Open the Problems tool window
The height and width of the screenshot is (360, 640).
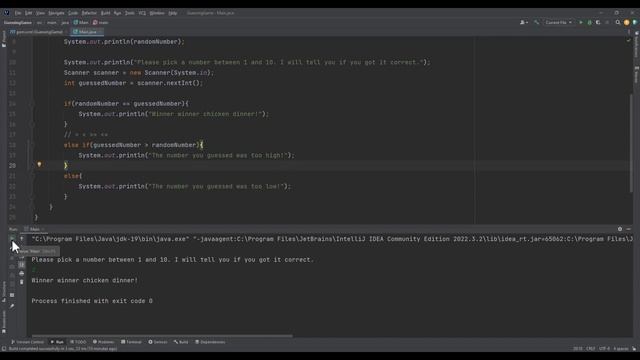[x=103, y=342]
